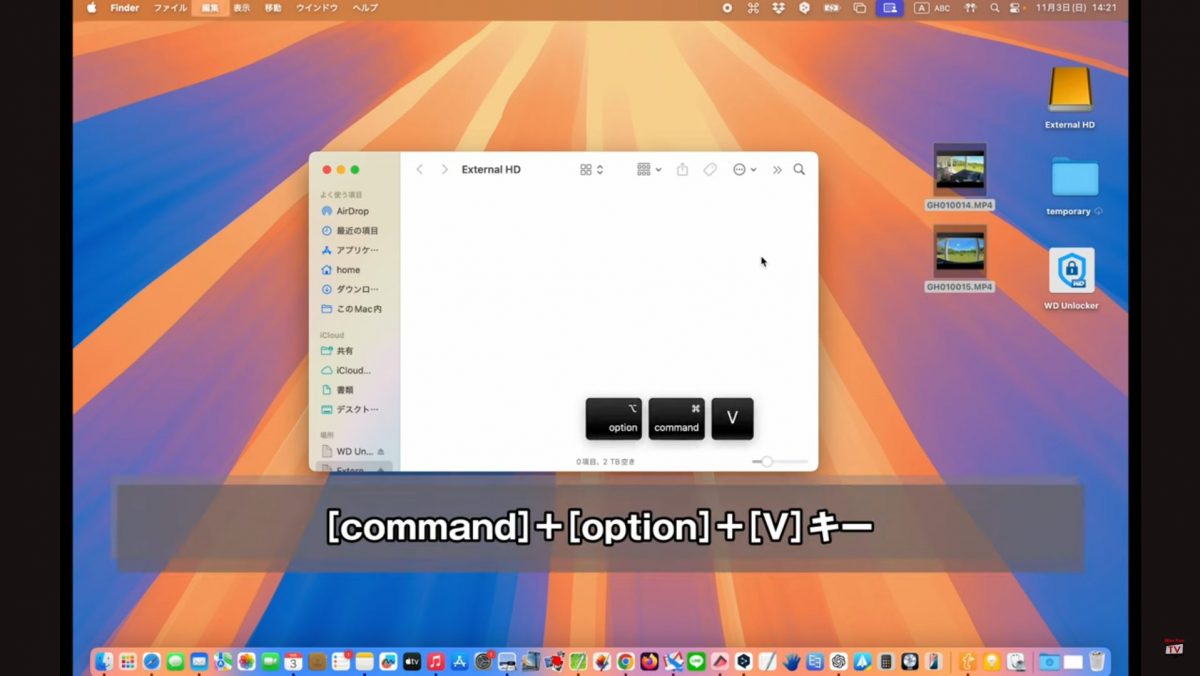Image resolution: width=1200 pixels, height=676 pixels.
Task: Open the 編集 menu
Action: (210, 8)
